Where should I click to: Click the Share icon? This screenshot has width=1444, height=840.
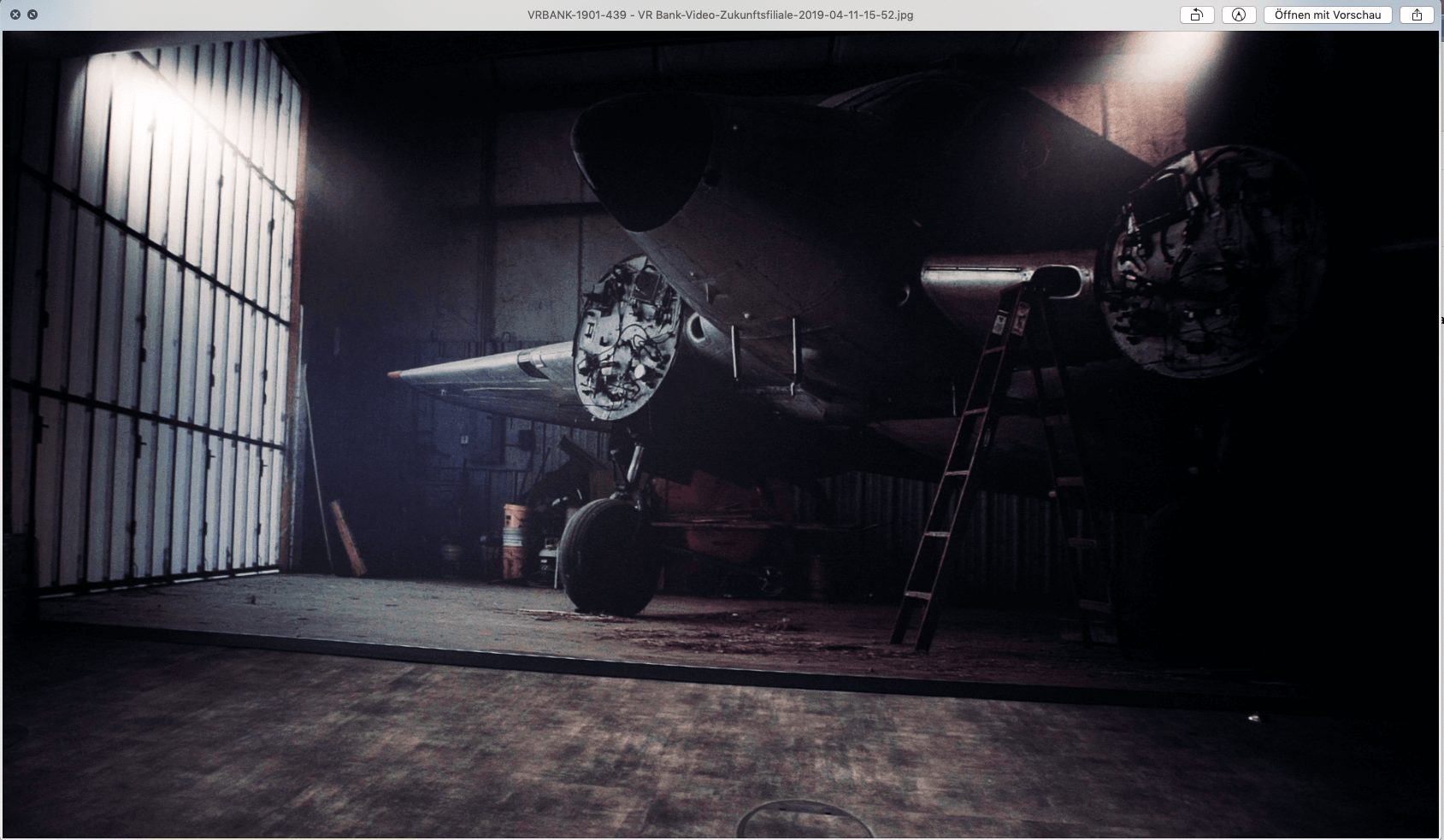[1417, 15]
